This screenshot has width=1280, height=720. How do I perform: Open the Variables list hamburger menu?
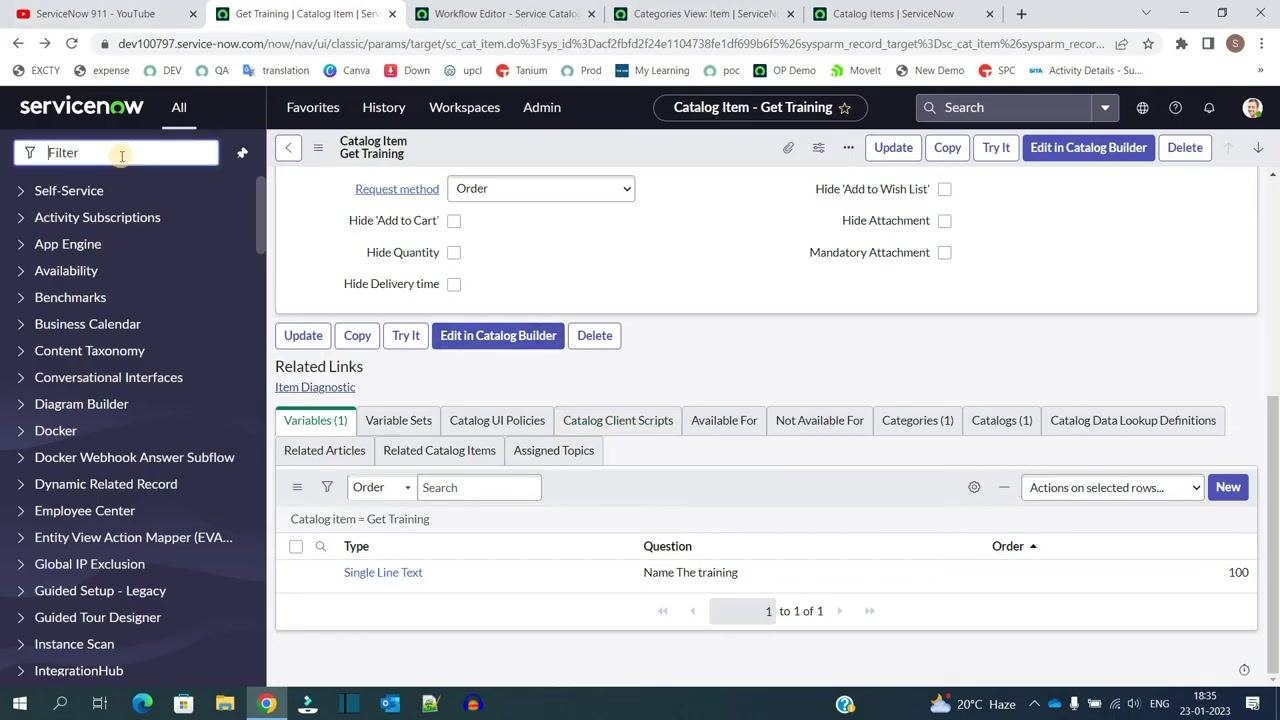coord(297,487)
